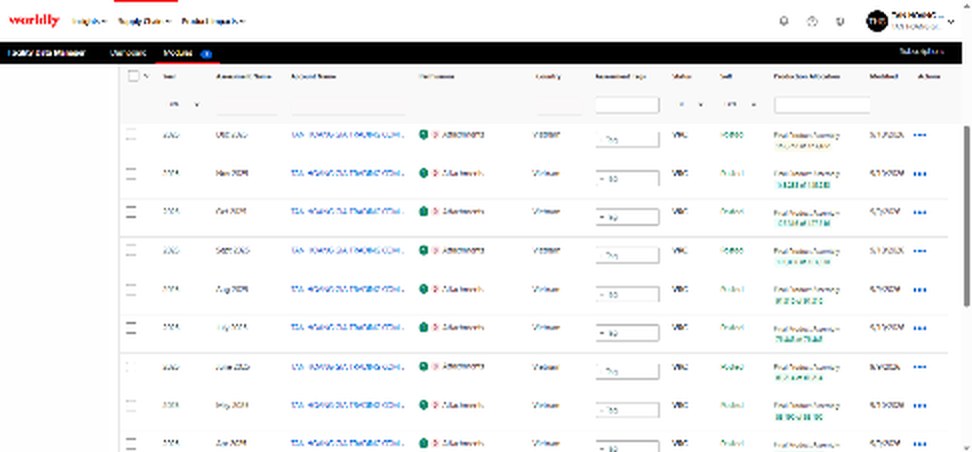Select the Sept row checkbox
Screen dimensions: 972x452
click(131, 250)
